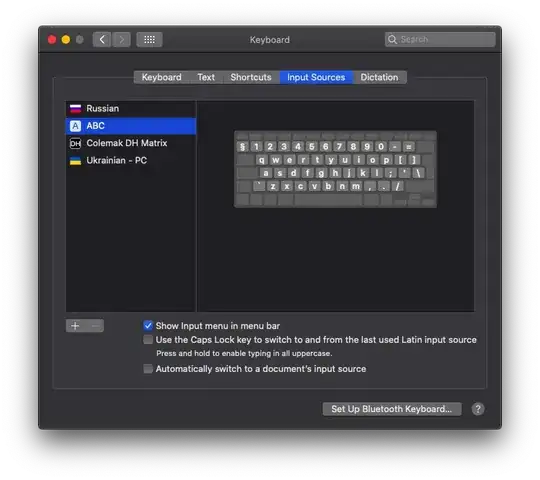
Task: Switch to the Text tab
Action: 206,77
